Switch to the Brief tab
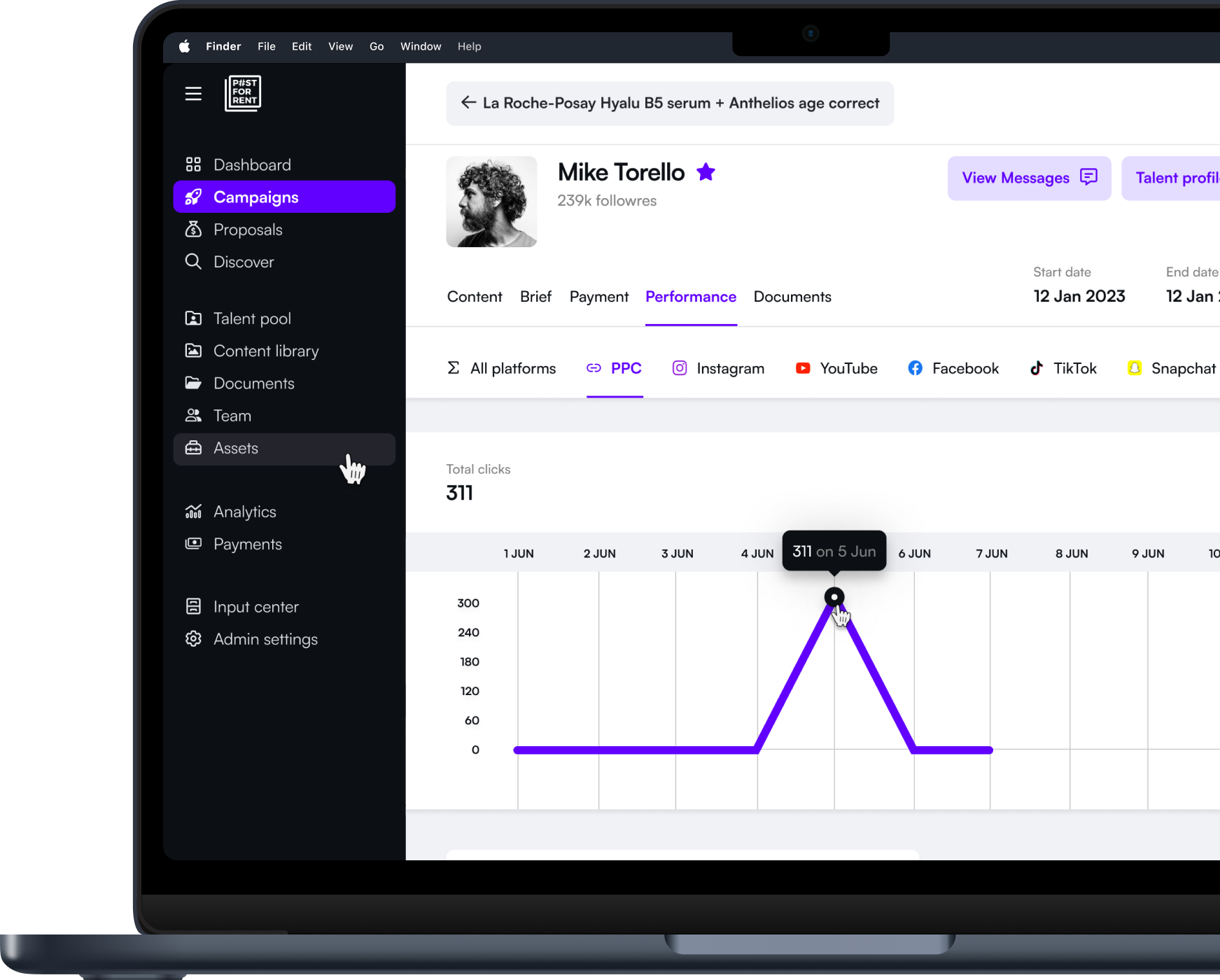Viewport: 1220px width, 980px height. (x=535, y=297)
